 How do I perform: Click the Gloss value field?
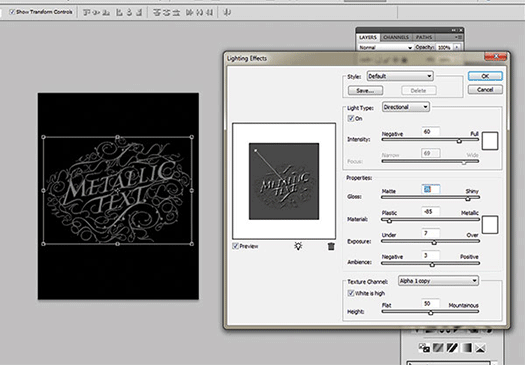tap(431, 189)
